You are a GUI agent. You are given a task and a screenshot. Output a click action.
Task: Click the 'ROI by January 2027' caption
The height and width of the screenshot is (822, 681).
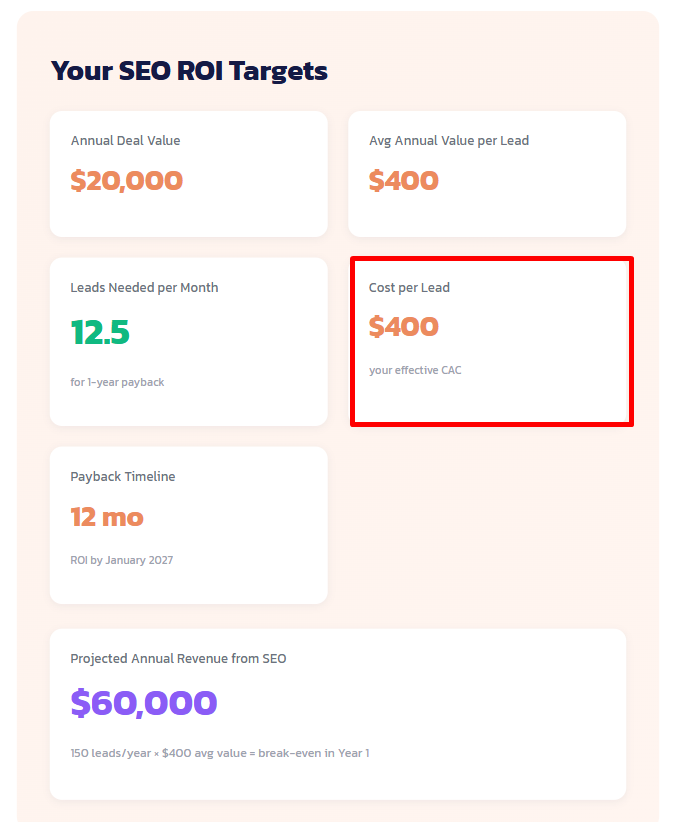pyautogui.click(x=120, y=560)
